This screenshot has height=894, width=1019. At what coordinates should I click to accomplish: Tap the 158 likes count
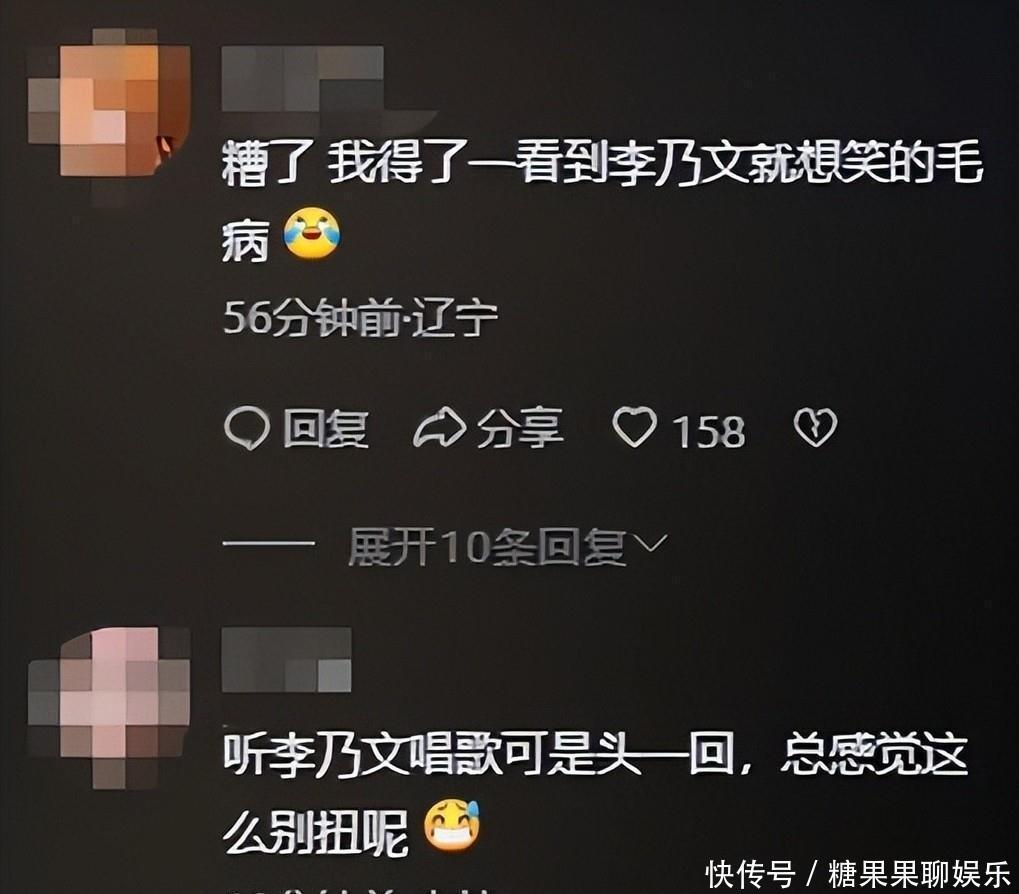pyautogui.click(x=708, y=431)
